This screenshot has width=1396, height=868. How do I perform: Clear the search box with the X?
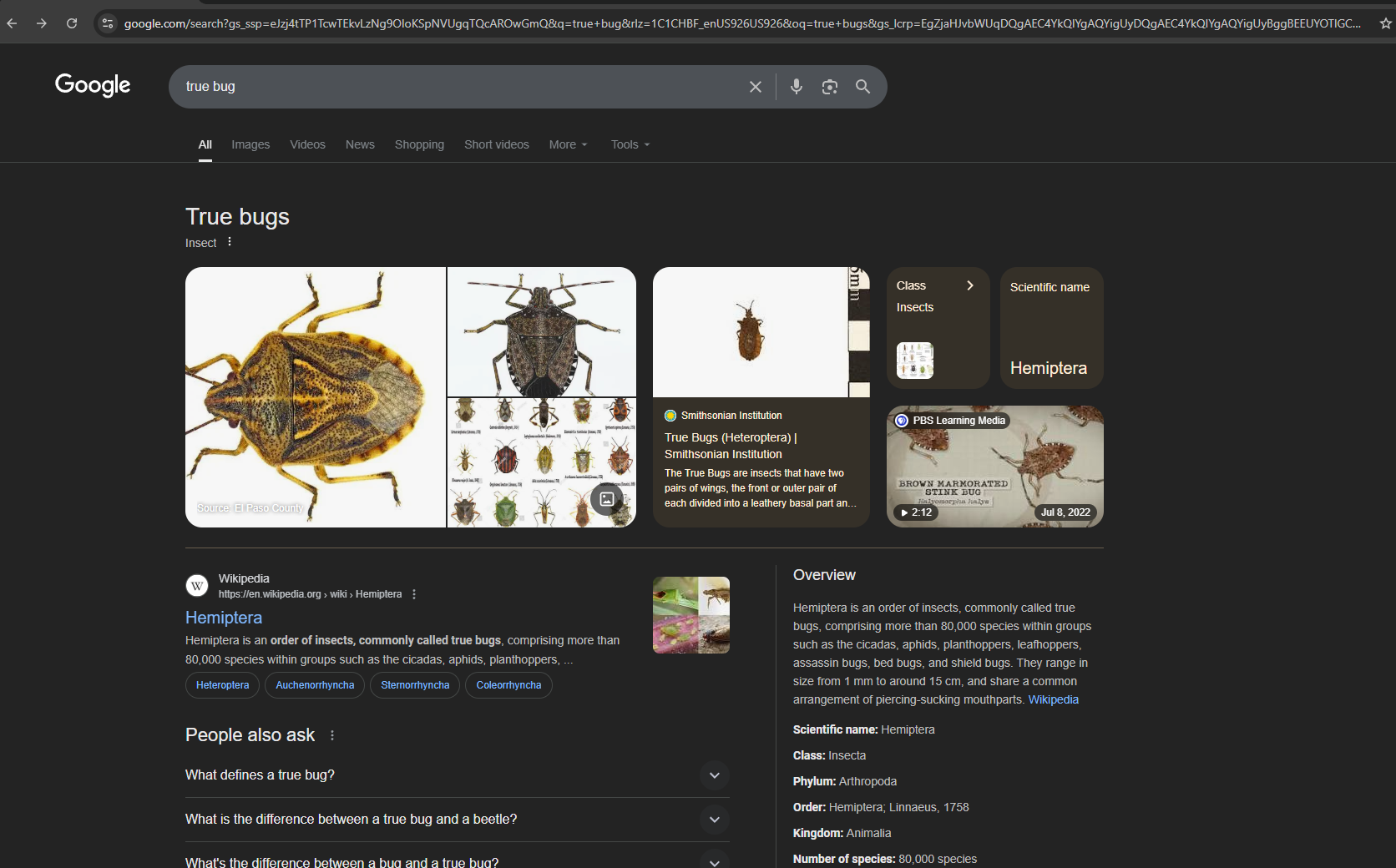tap(756, 87)
